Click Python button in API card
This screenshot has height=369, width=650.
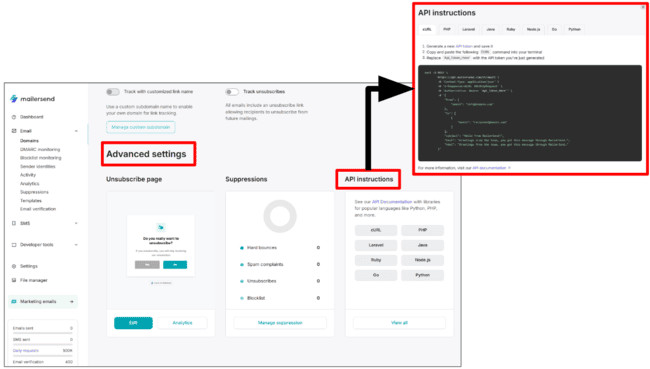pos(422,275)
